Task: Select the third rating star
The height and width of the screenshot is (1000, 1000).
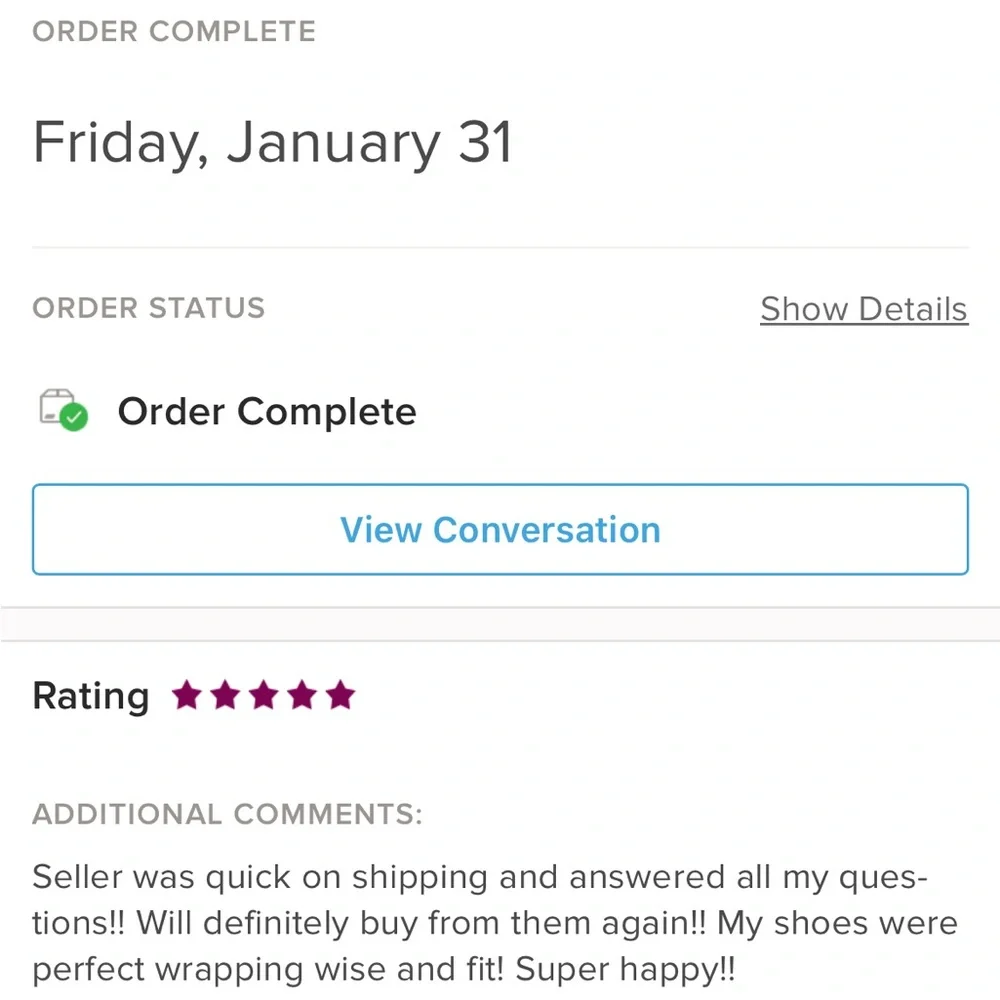Action: 263,695
